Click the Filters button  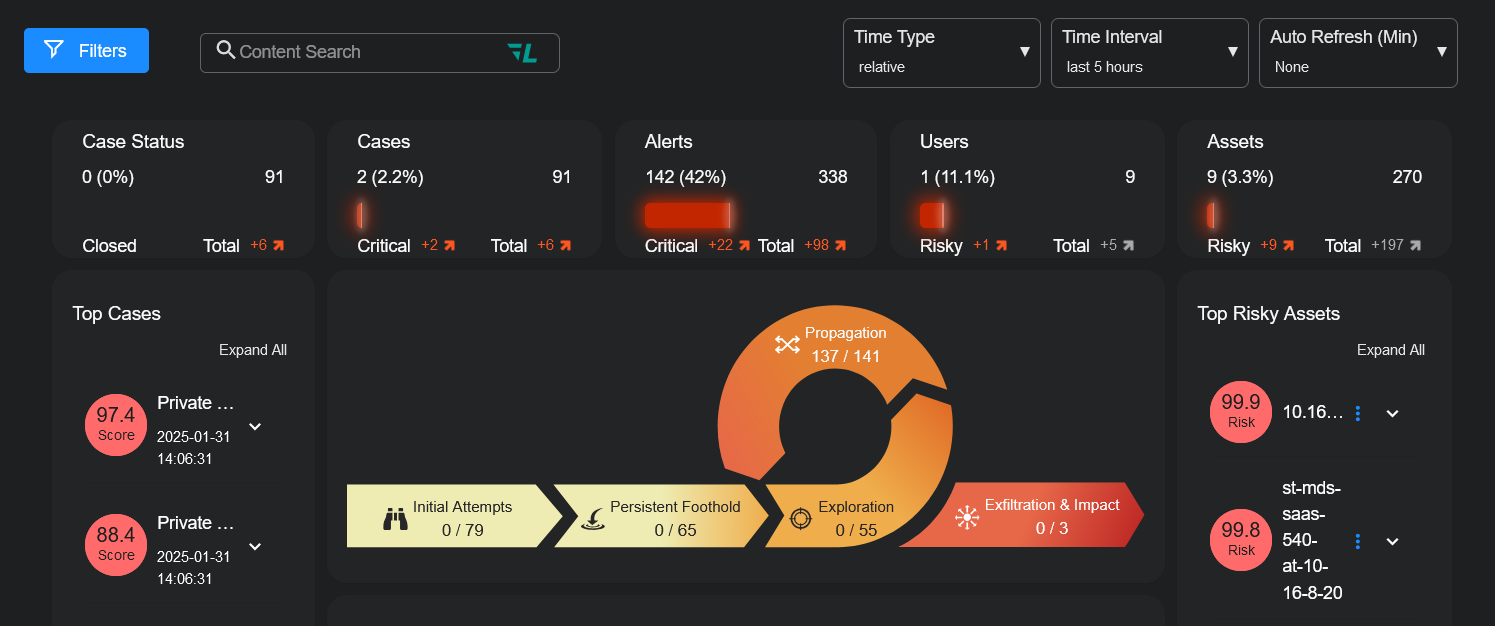(x=86, y=51)
